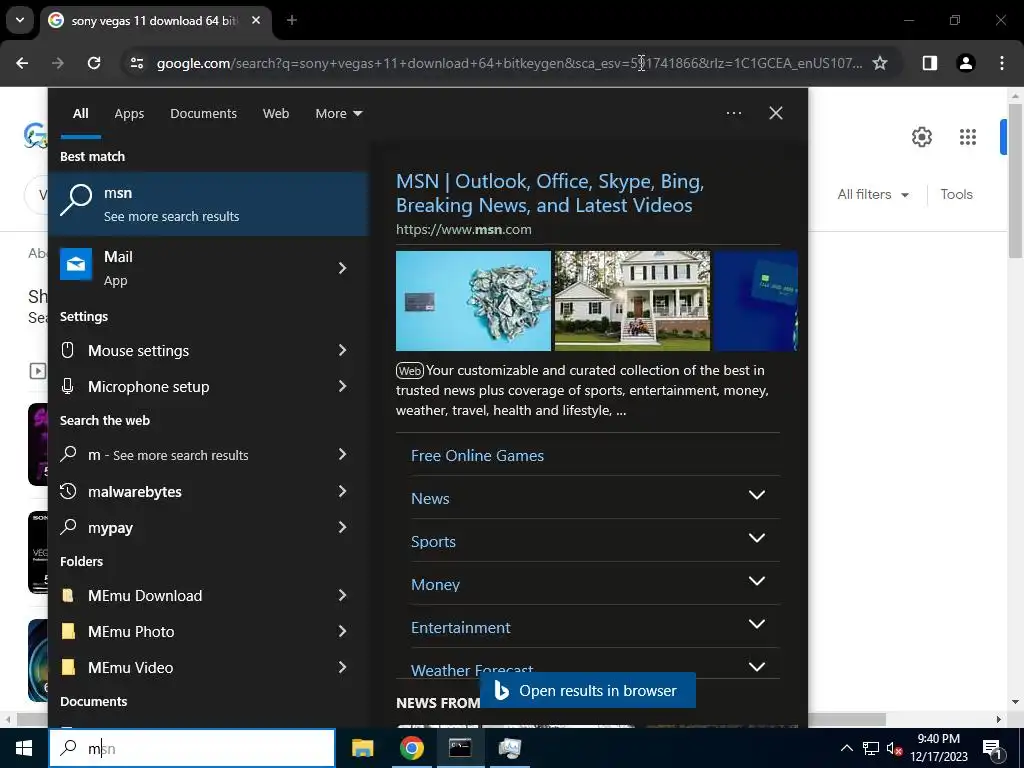Expand the MEmu Download arrow

(x=342, y=596)
